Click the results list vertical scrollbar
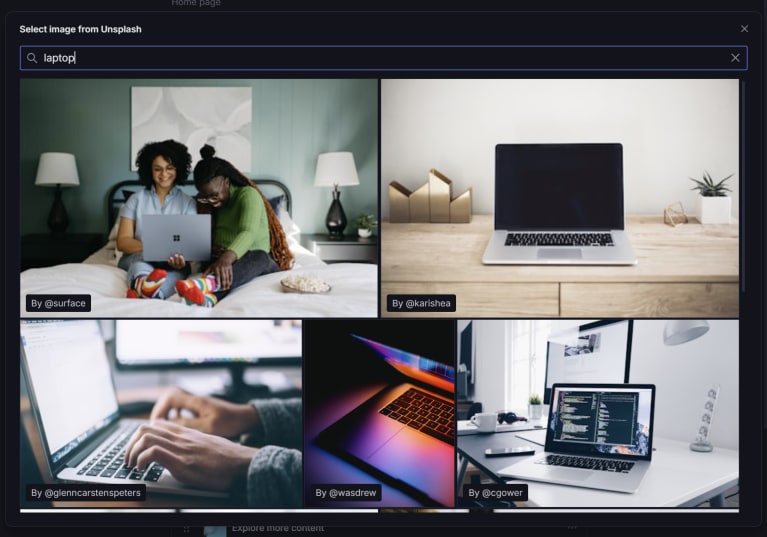 pyautogui.click(x=744, y=186)
